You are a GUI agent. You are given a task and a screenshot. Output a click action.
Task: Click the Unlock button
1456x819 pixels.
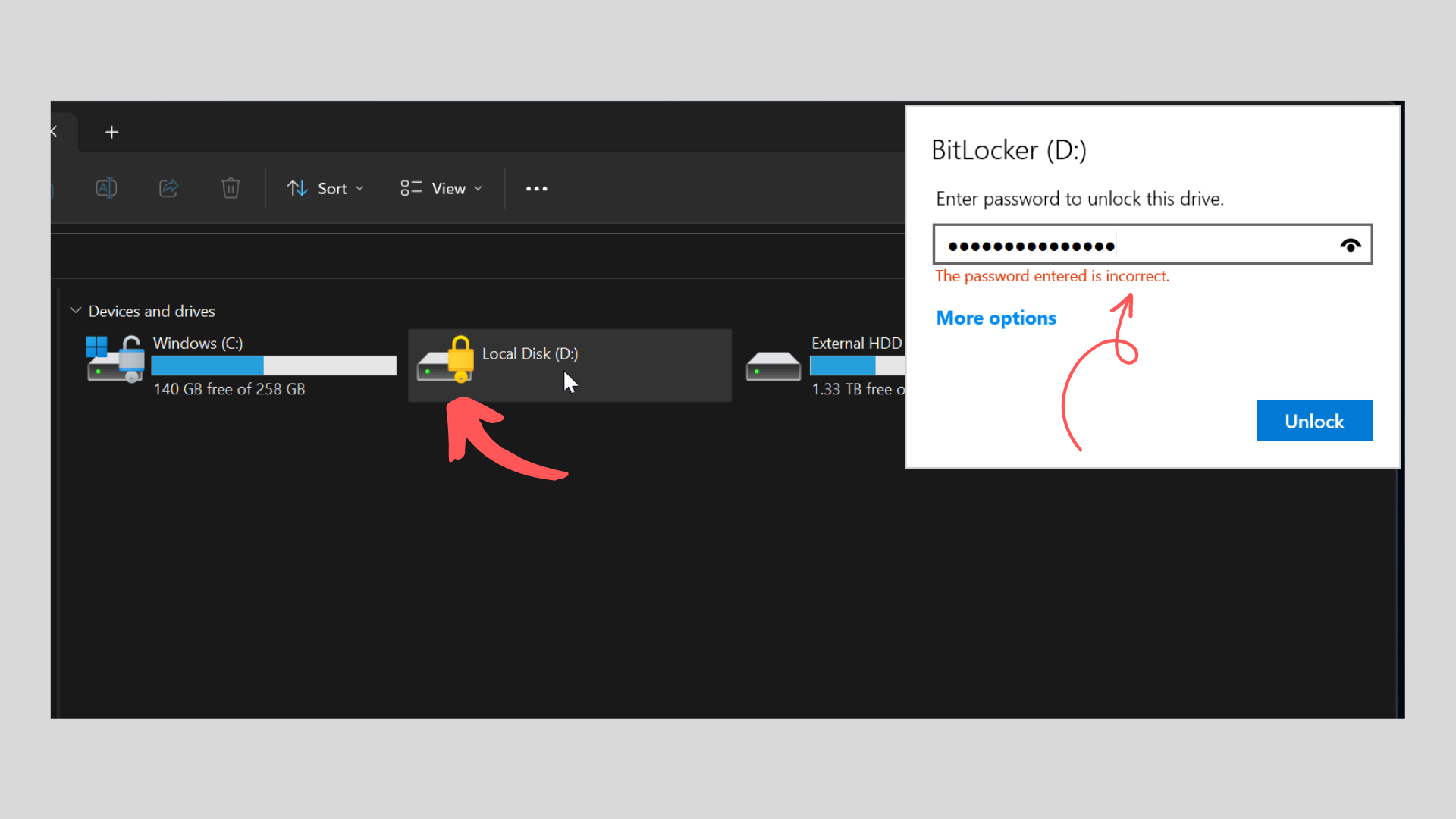tap(1313, 421)
